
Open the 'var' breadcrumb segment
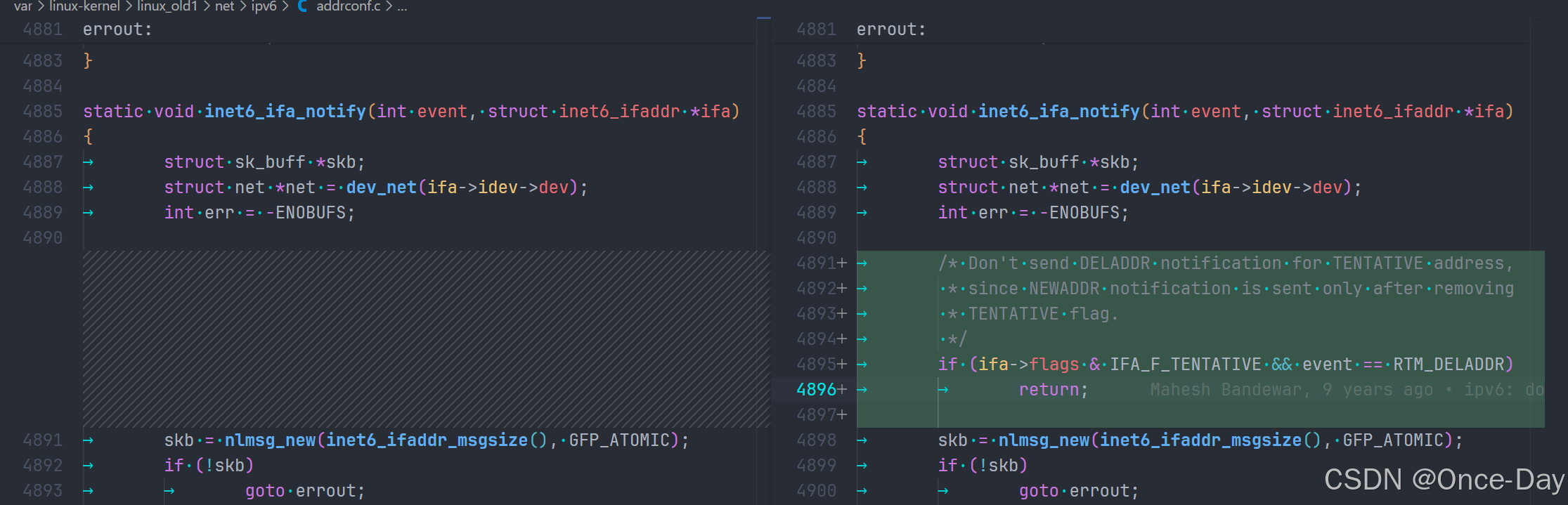click(x=23, y=6)
